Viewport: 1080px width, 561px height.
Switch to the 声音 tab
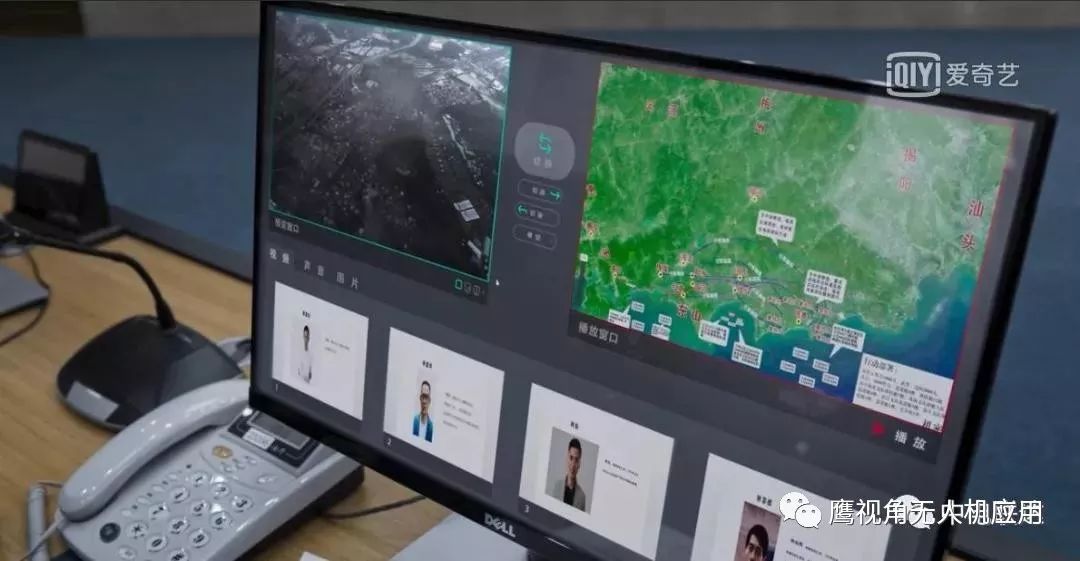[x=314, y=267]
